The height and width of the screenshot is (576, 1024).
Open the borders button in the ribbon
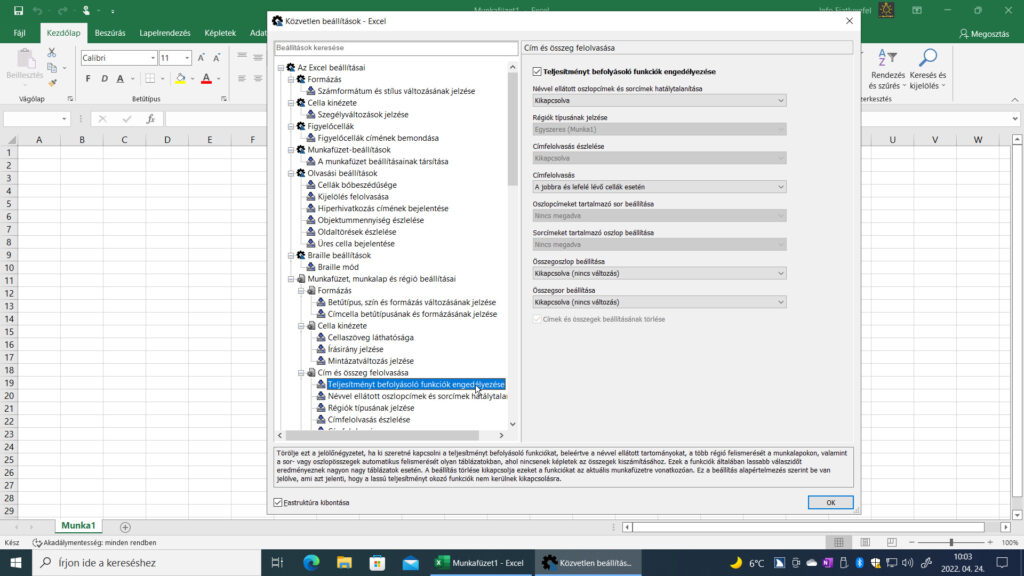150,79
